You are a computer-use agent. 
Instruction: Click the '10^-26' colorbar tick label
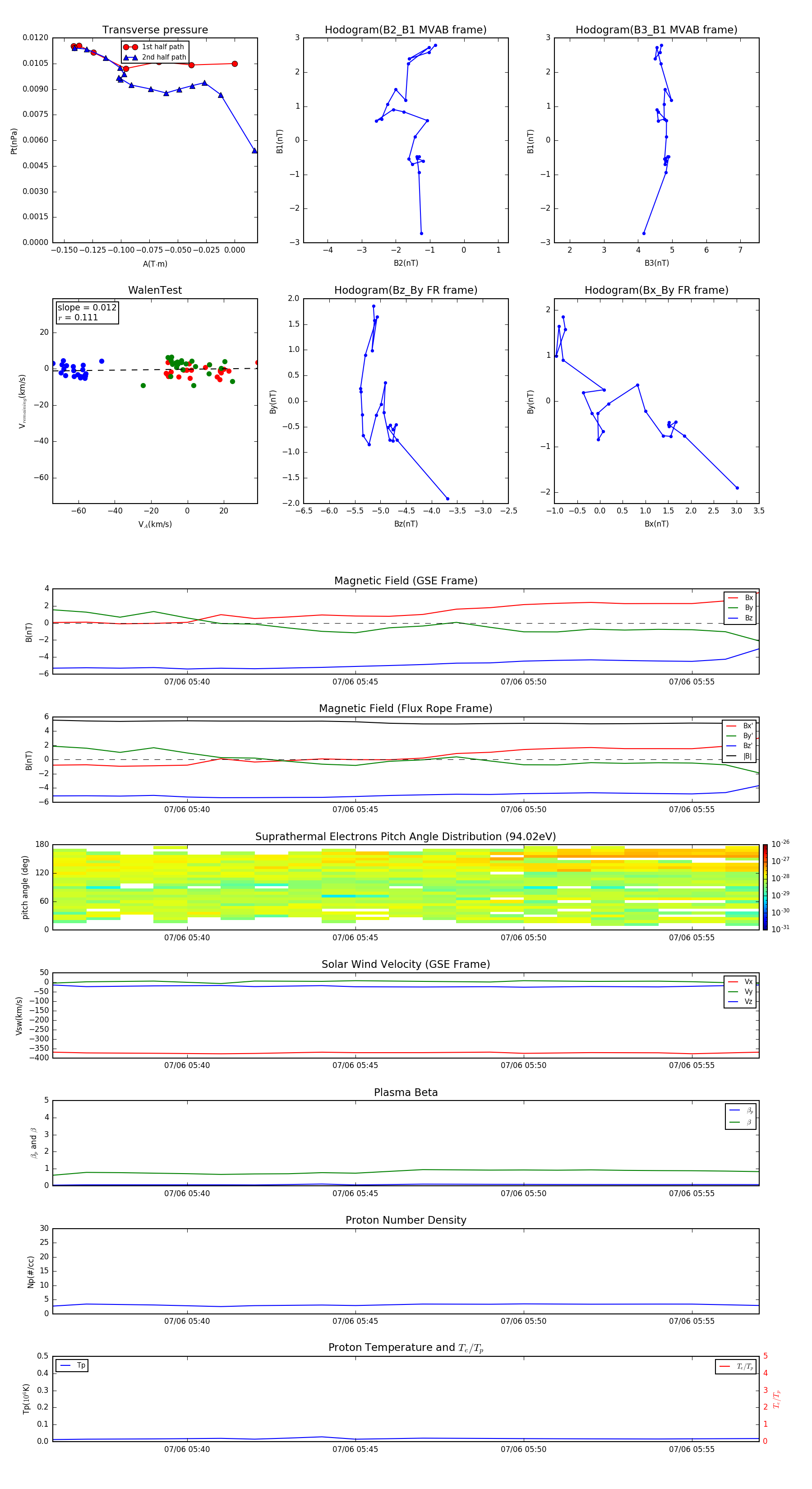pyautogui.click(x=780, y=844)
